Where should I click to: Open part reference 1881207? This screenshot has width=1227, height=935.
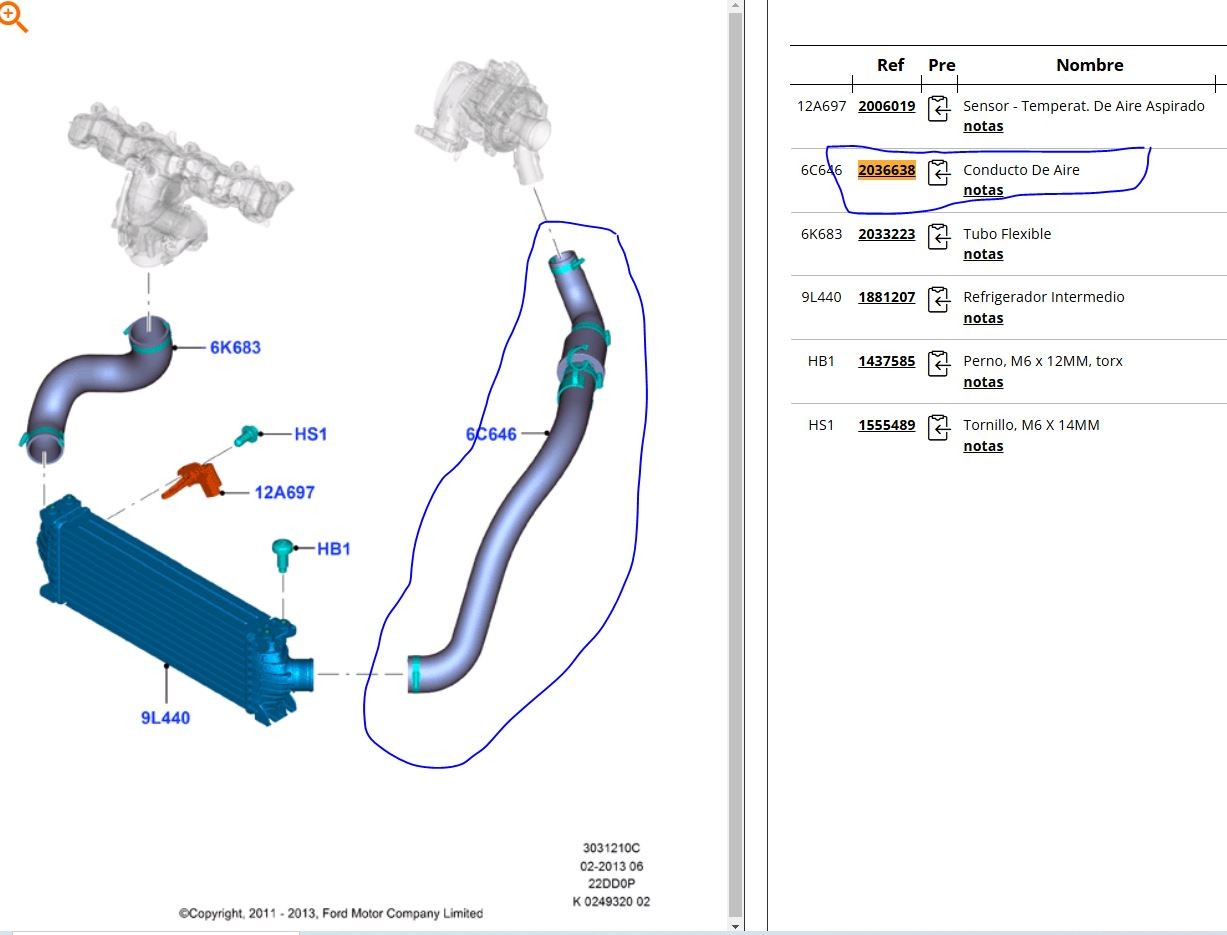pyautogui.click(x=886, y=297)
